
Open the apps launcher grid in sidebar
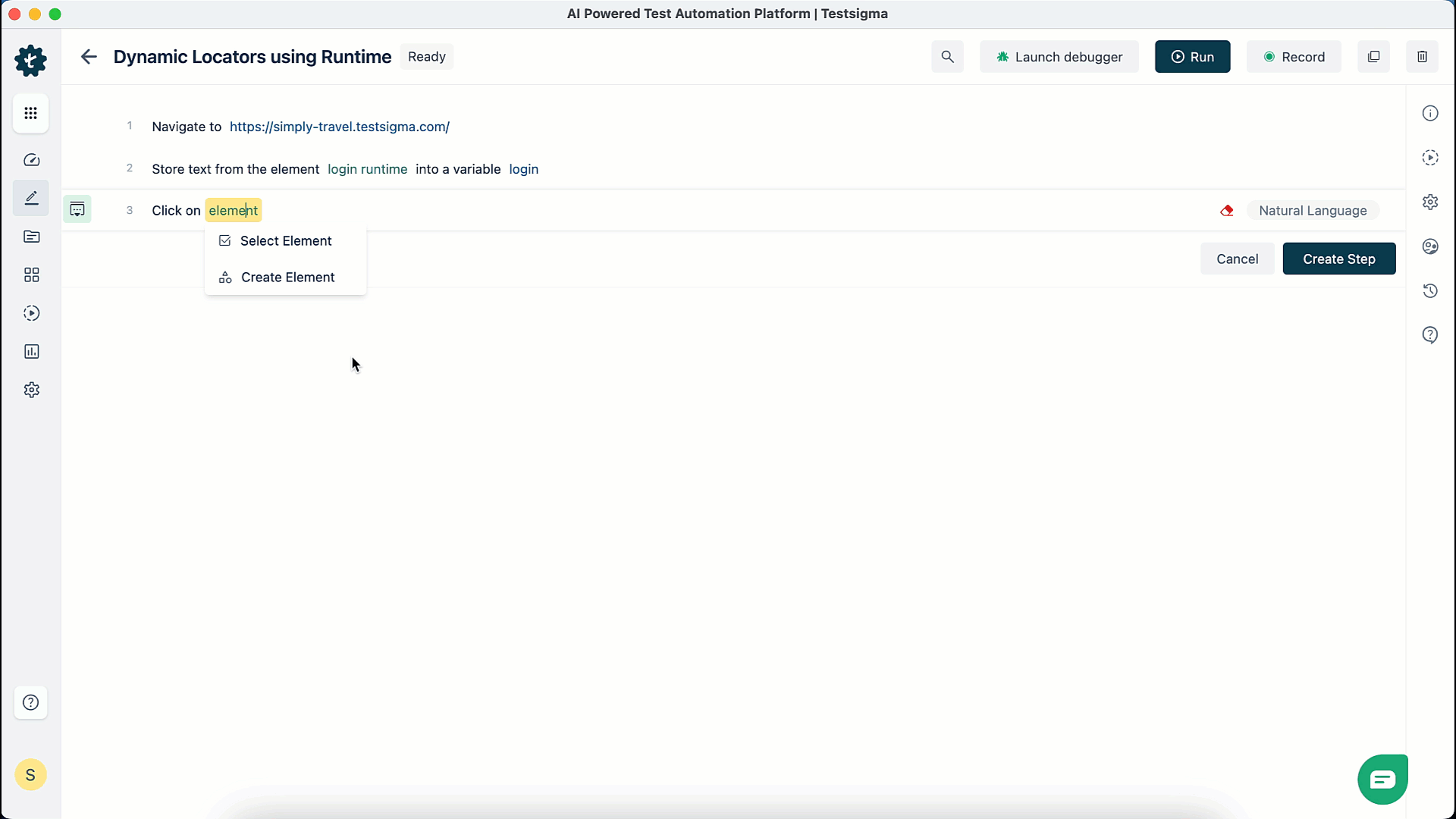tap(31, 114)
